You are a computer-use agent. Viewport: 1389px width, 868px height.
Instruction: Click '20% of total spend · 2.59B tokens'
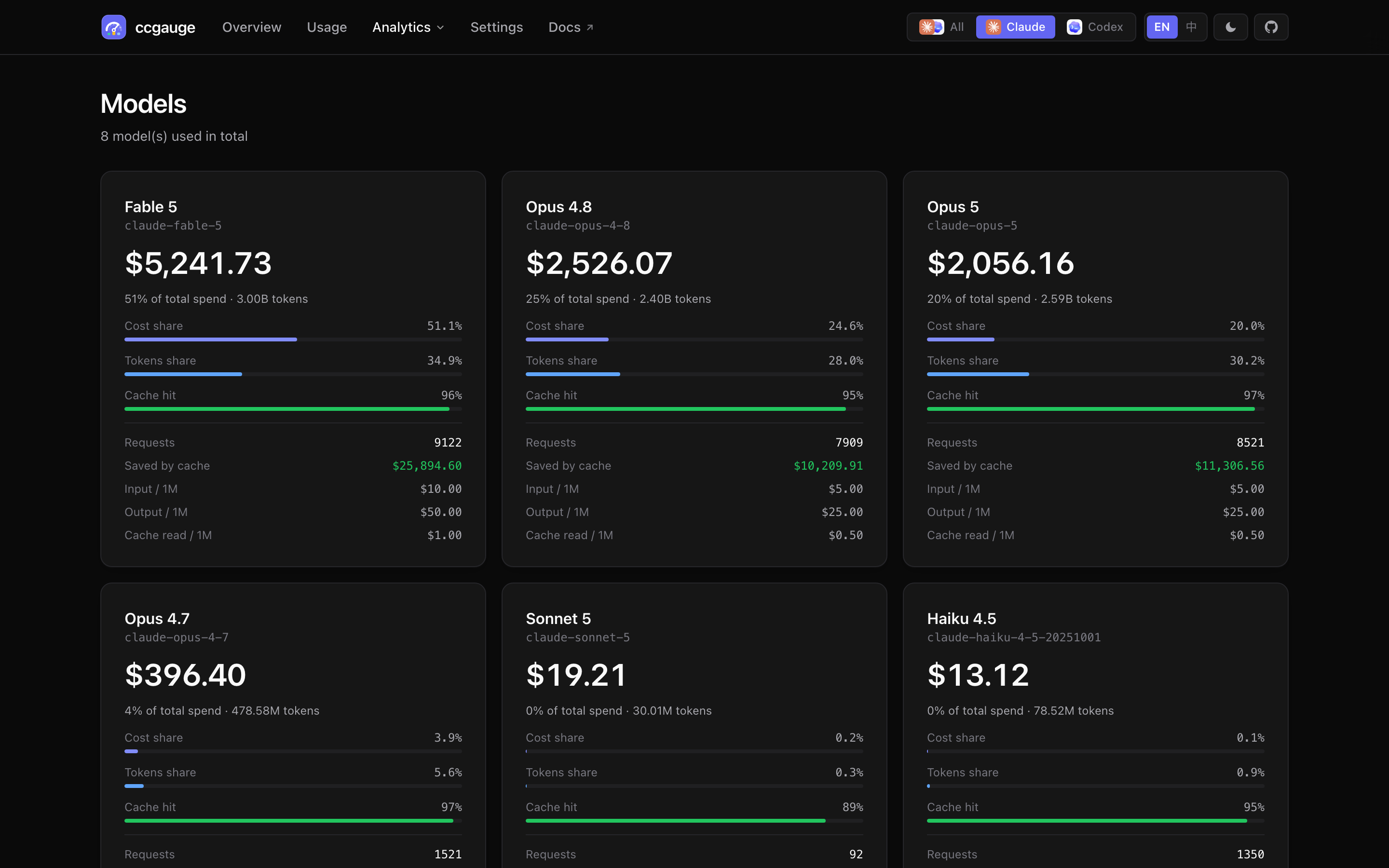[x=1020, y=299]
